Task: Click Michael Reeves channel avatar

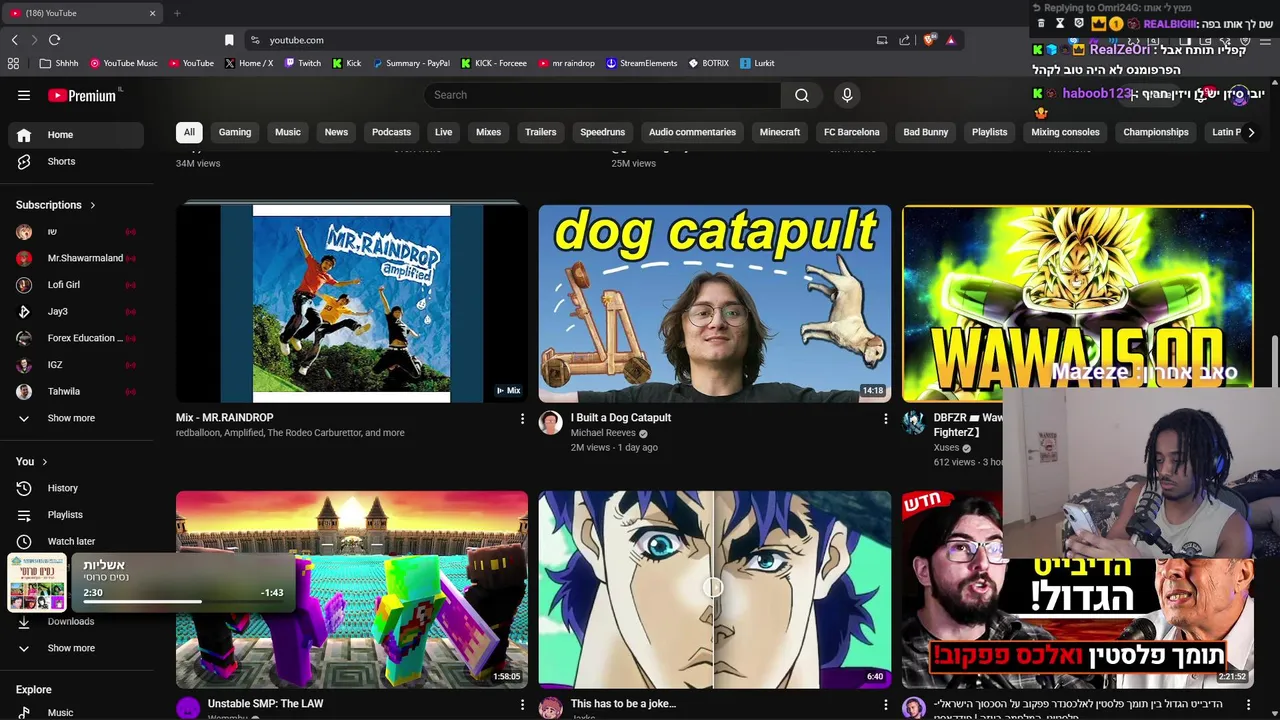Action: [x=550, y=422]
